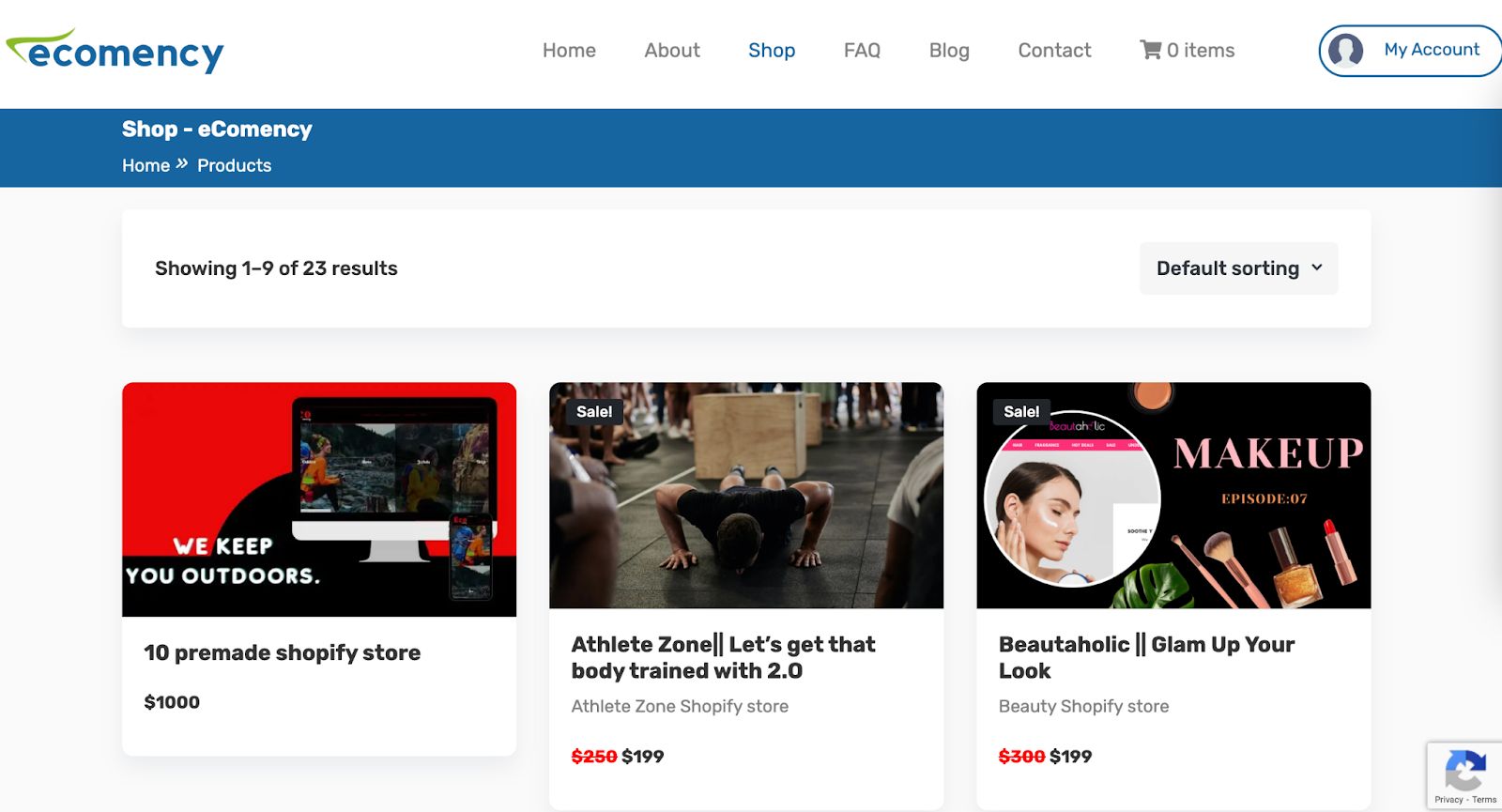
Task: Click the Sale! badge on Athlete Zone
Action: (594, 411)
